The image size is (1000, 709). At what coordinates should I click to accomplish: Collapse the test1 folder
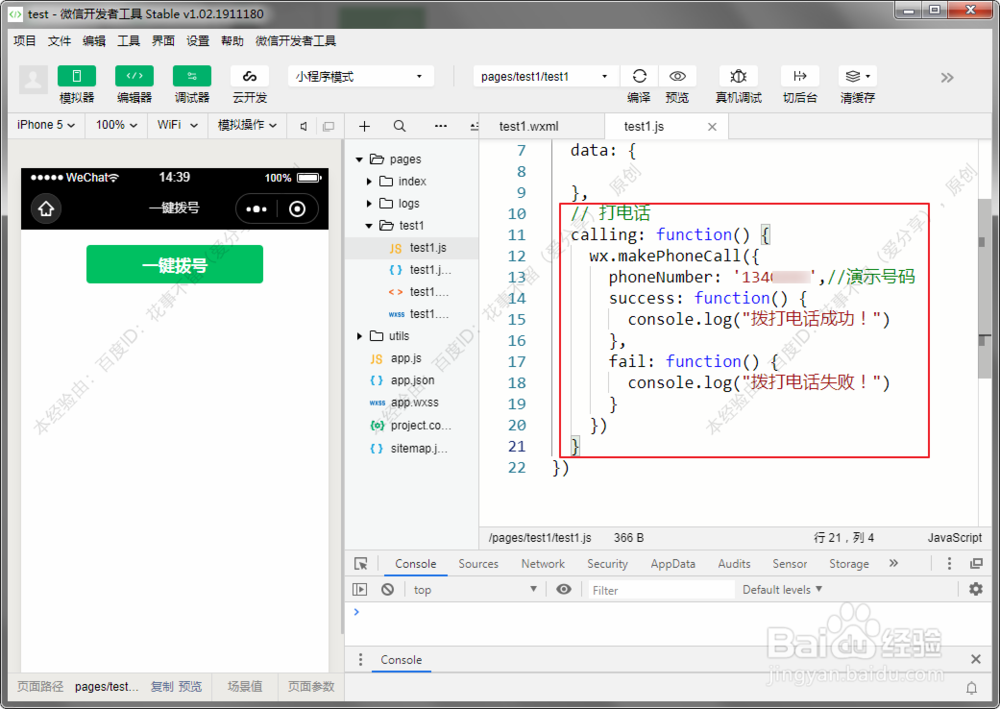(x=369, y=226)
